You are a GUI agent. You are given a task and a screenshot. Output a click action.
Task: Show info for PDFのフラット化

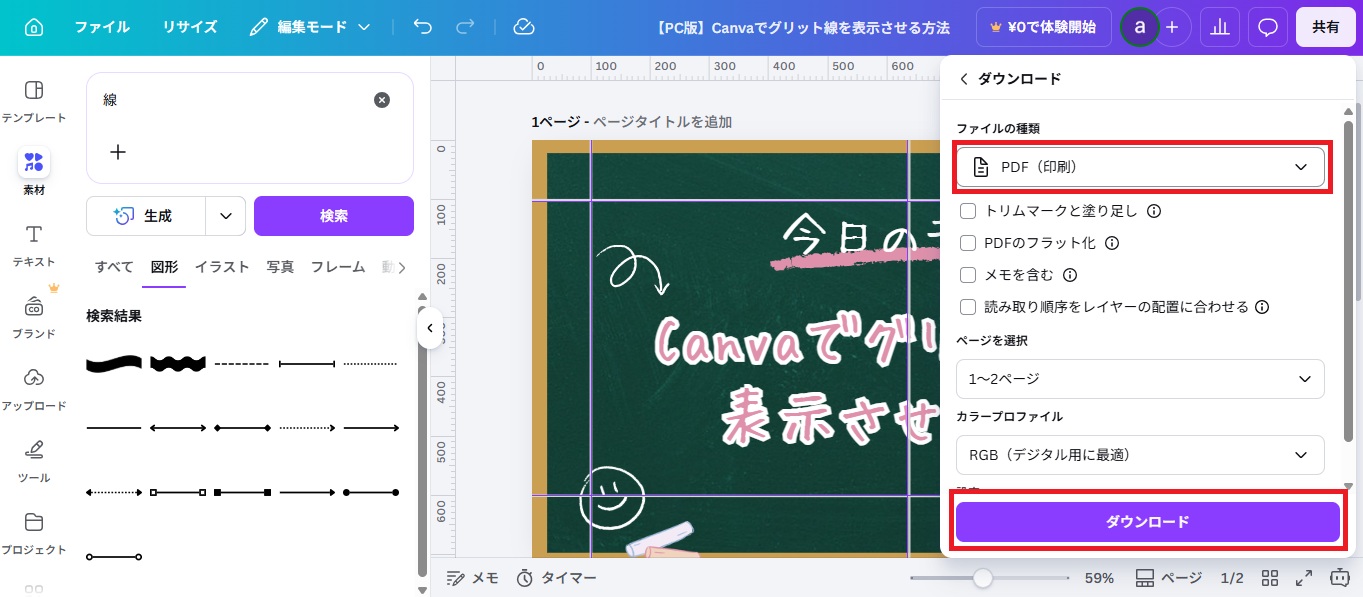(x=1112, y=243)
